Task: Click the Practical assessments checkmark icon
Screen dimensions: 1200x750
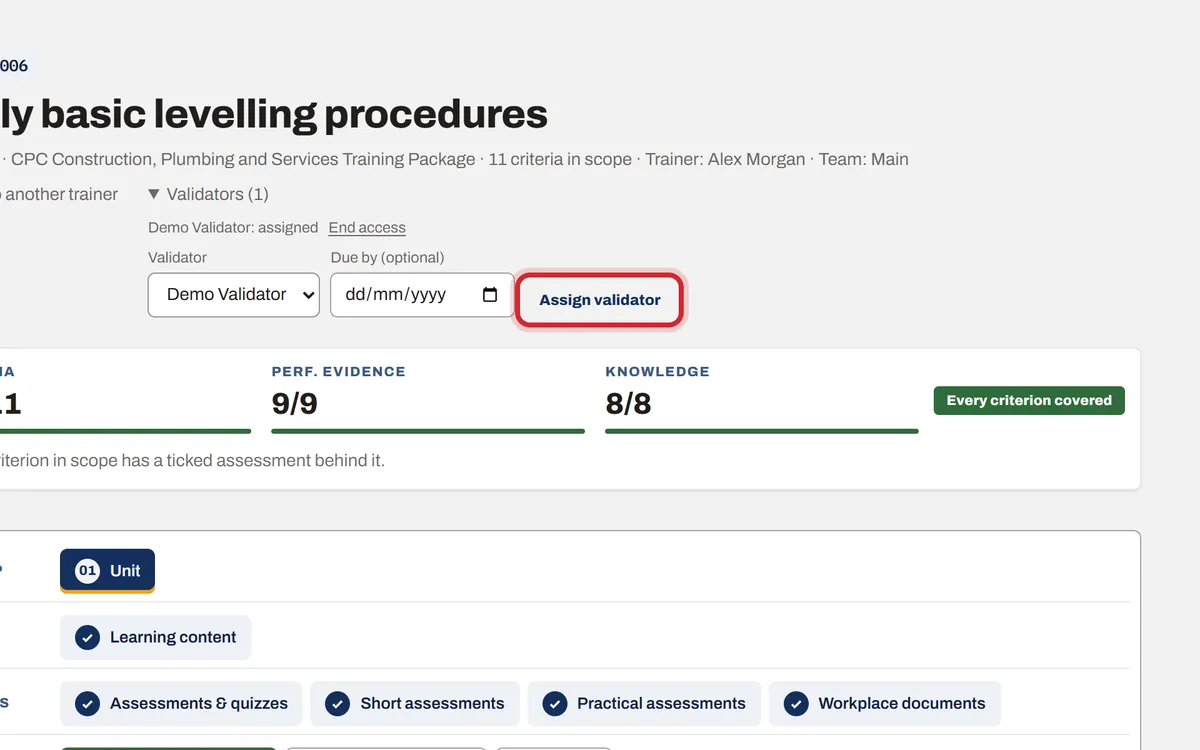Action: 555,703
